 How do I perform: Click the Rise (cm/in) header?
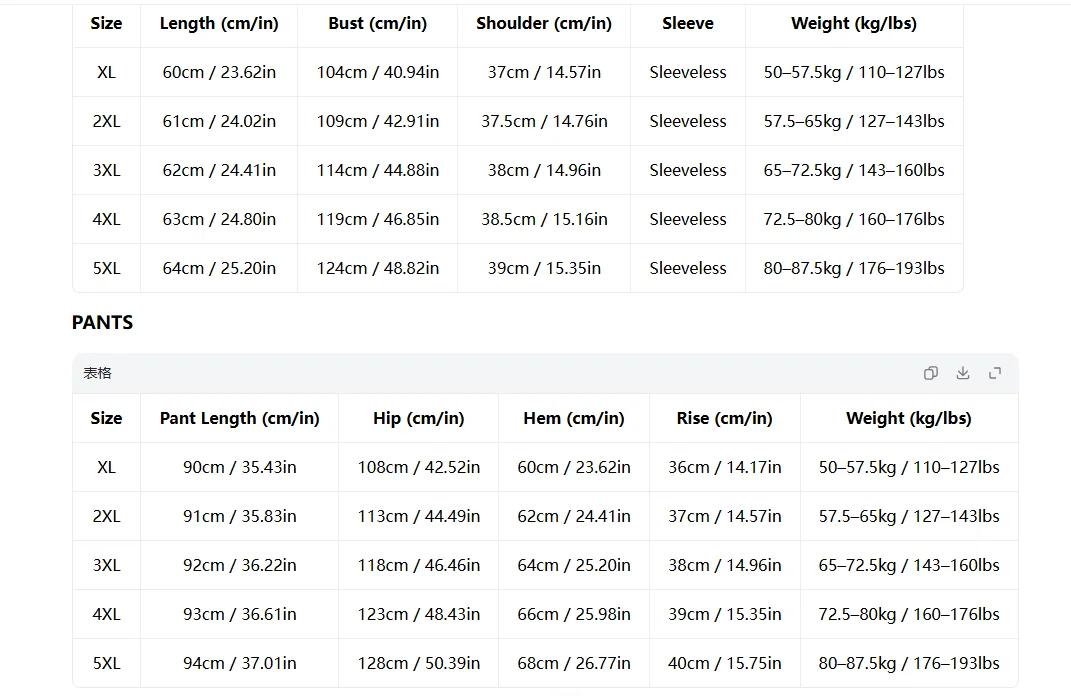point(725,418)
